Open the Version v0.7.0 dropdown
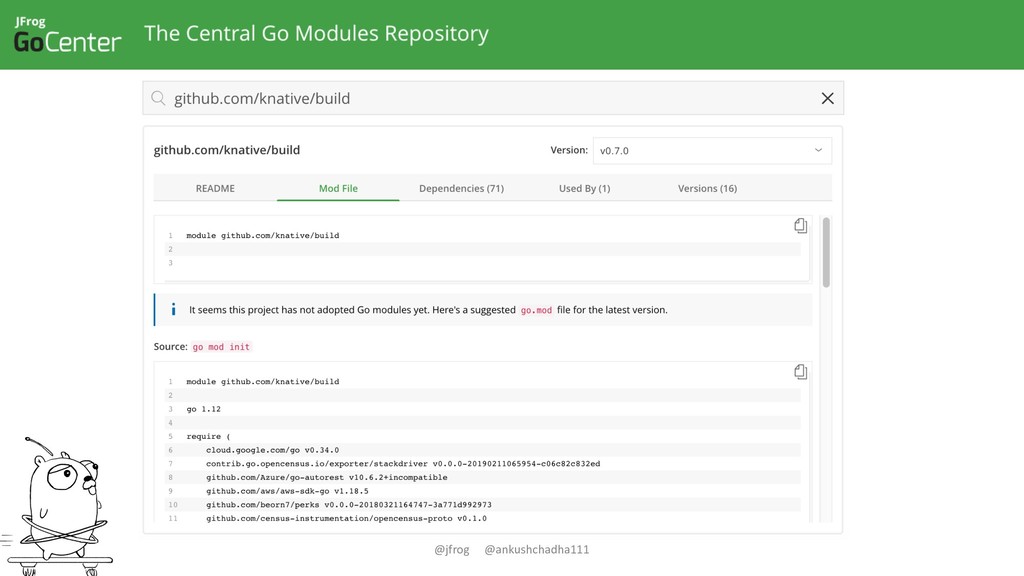 coord(712,150)
